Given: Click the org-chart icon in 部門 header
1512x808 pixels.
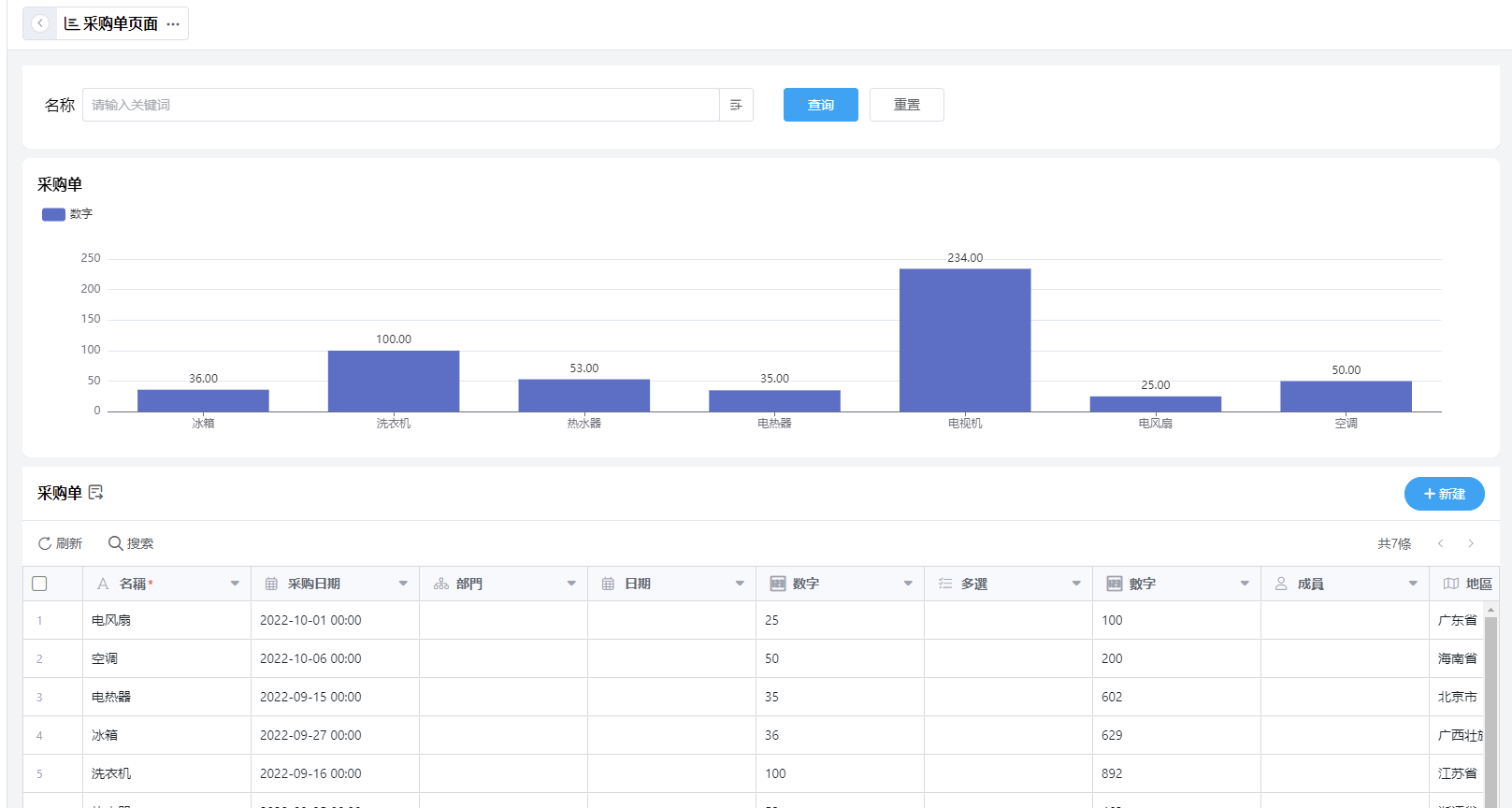Looking at the screenshot, I should [440, 584].
